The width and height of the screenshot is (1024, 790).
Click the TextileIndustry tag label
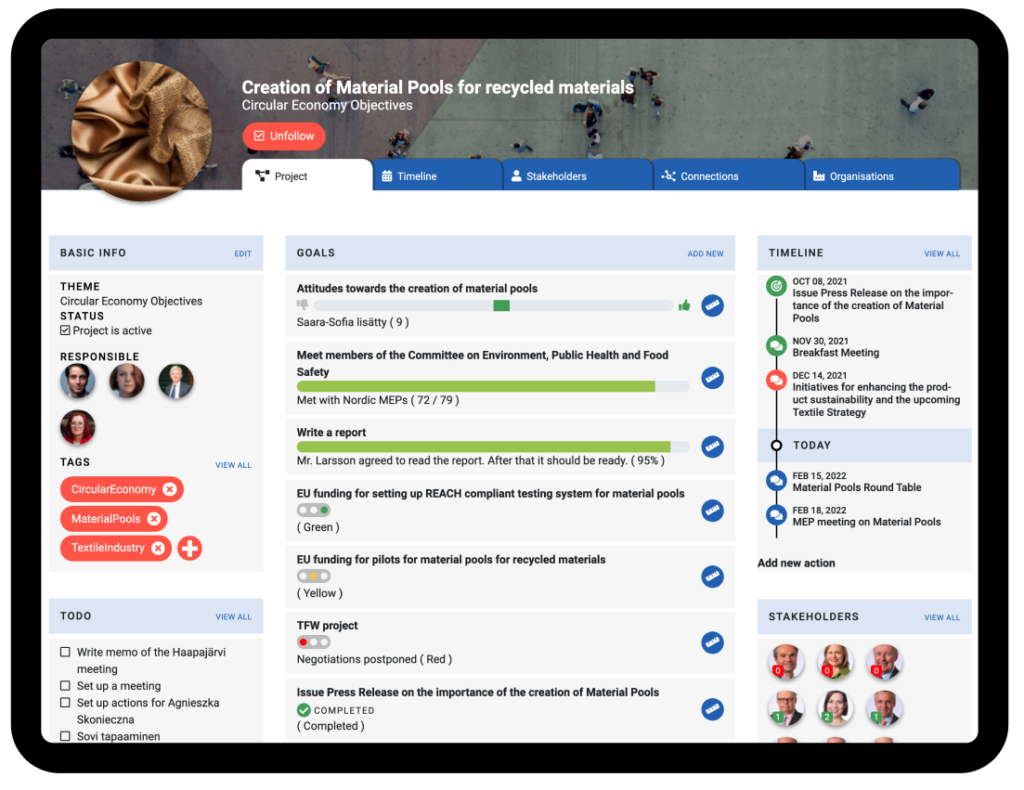108,548
